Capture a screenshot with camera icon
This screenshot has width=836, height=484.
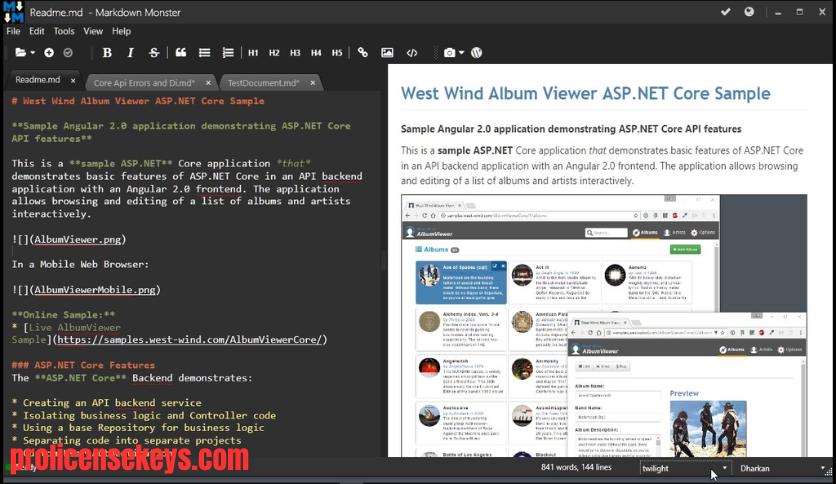(449, 53)
